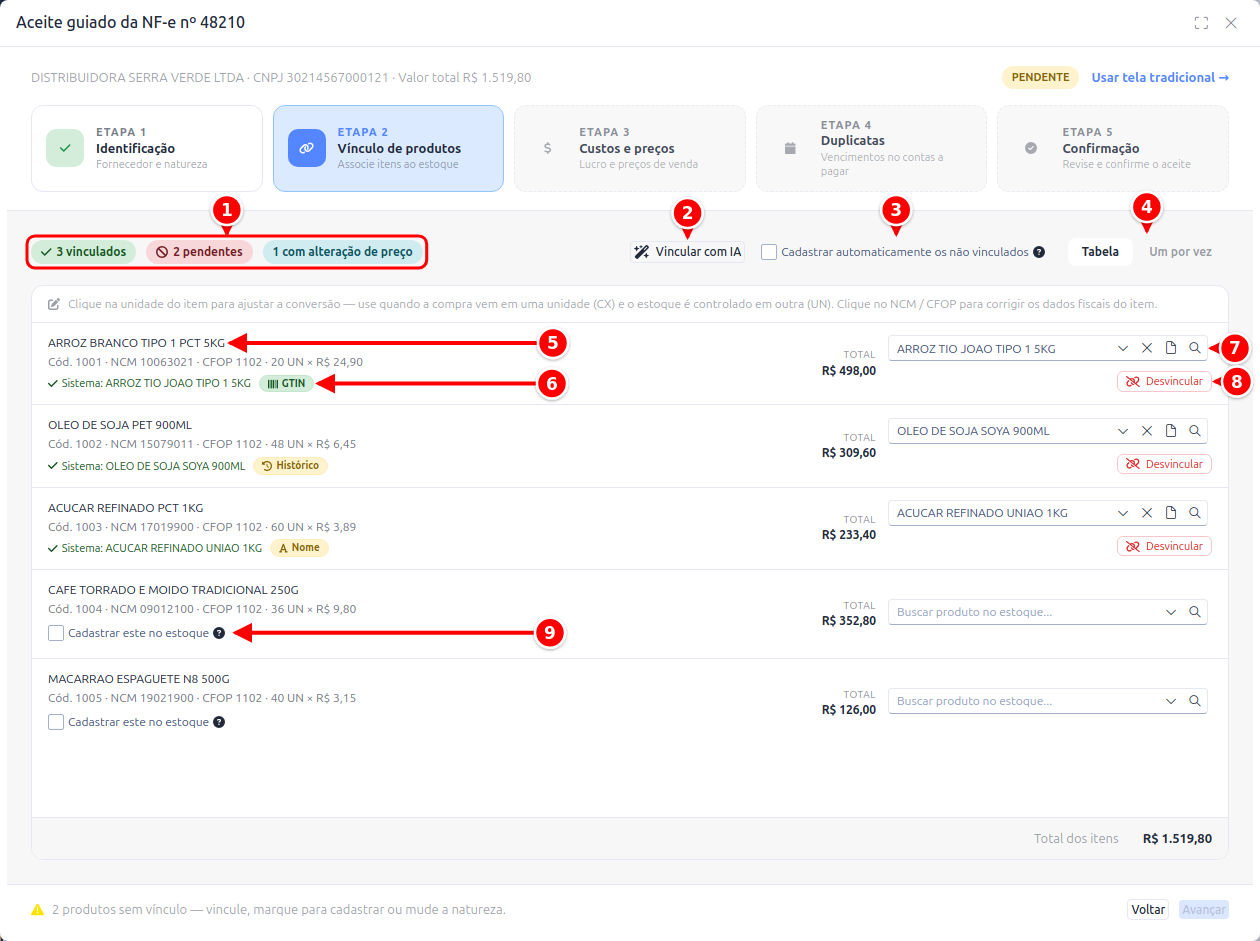Click the R$ 1.519,80 items total in table footer
1260x941 pixels.
pyautogui.click(x=1177, y=839)
